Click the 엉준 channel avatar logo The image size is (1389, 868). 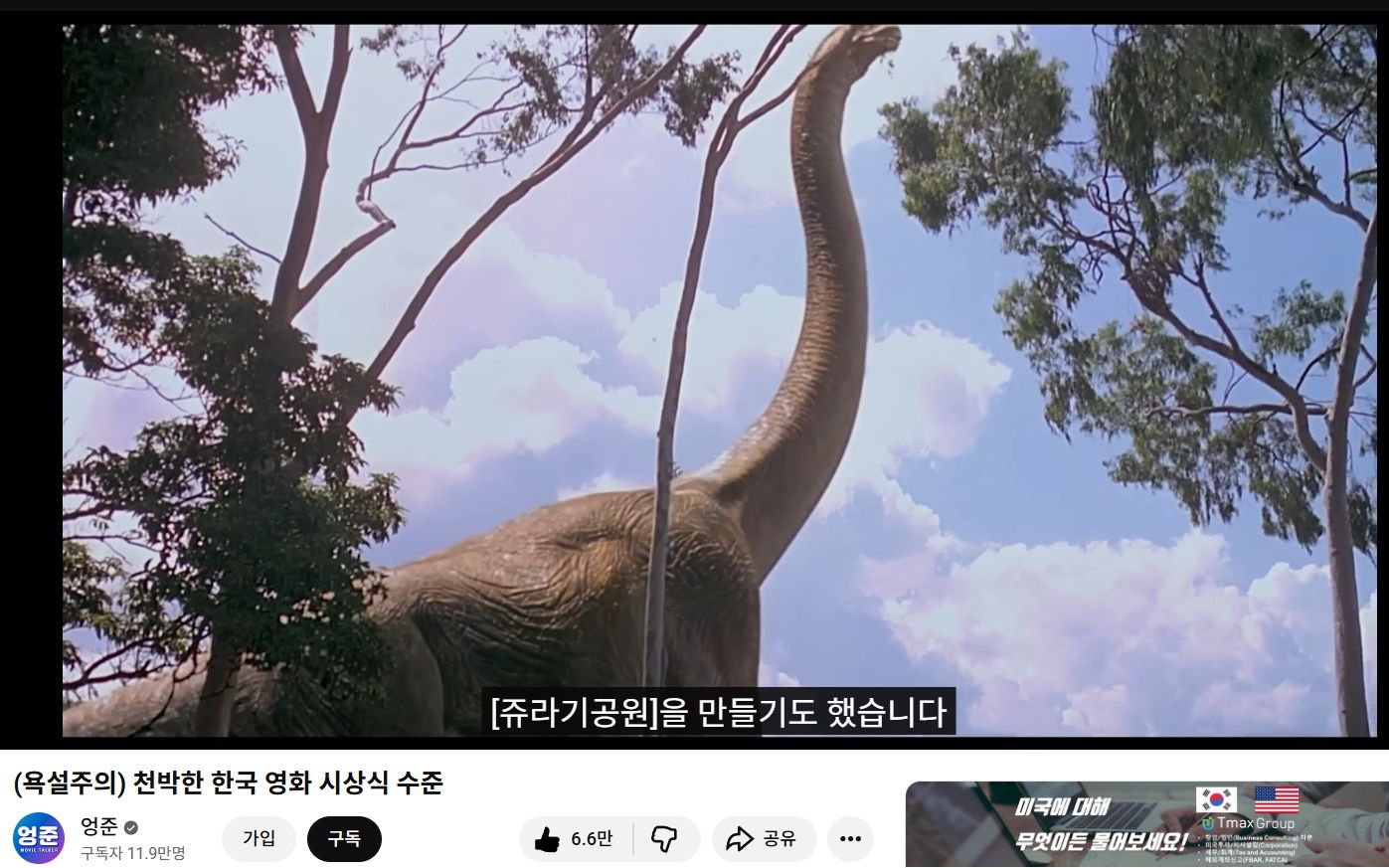pyautogui.click(x=39, y=838)
